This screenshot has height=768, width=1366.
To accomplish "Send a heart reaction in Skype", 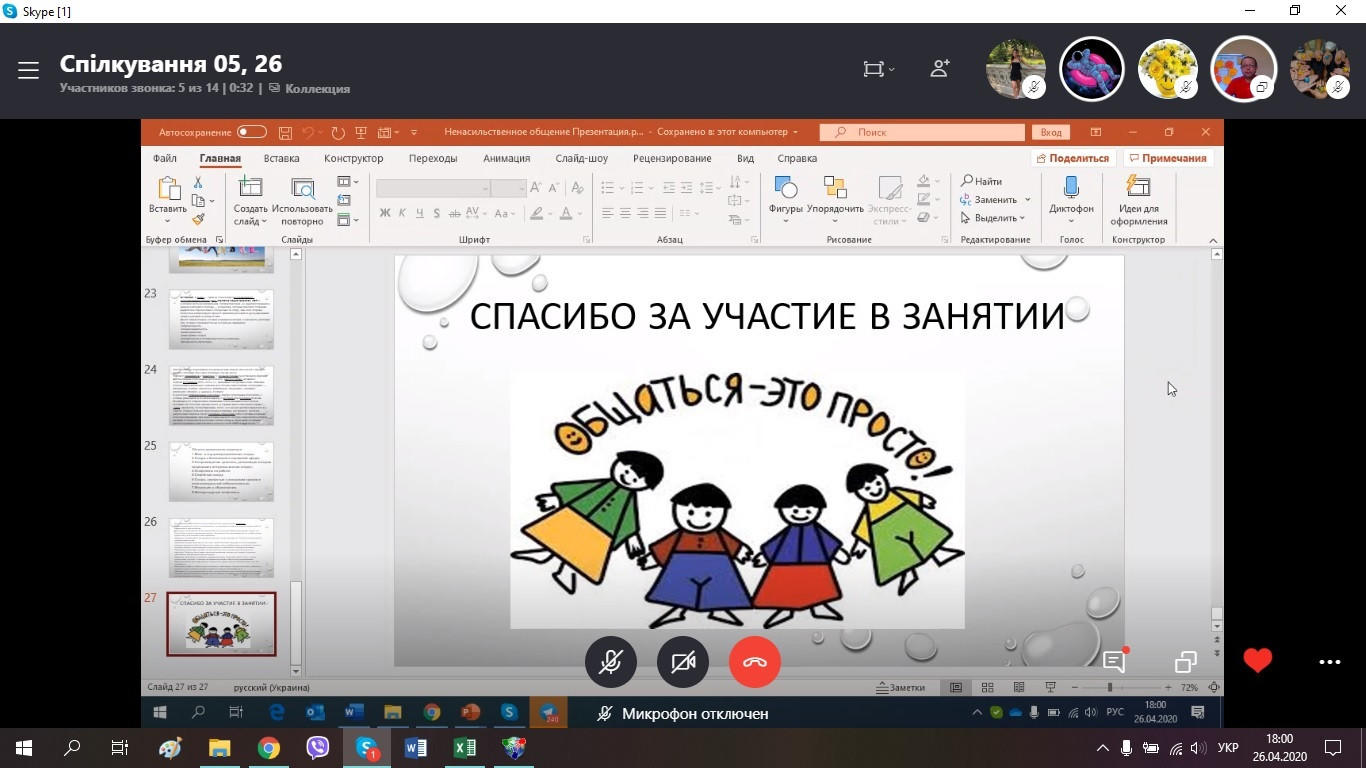I will (1258, 661).
